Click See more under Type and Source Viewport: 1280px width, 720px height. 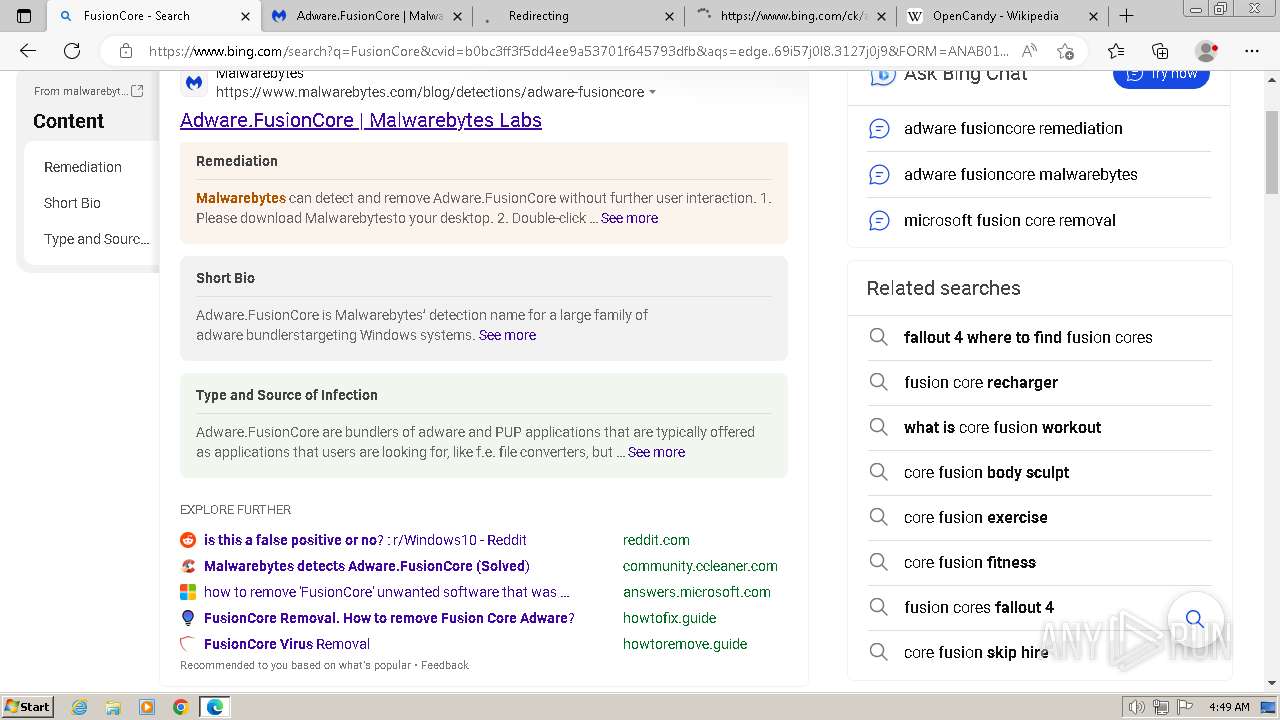pyautogui.click(x=656, y=452)
